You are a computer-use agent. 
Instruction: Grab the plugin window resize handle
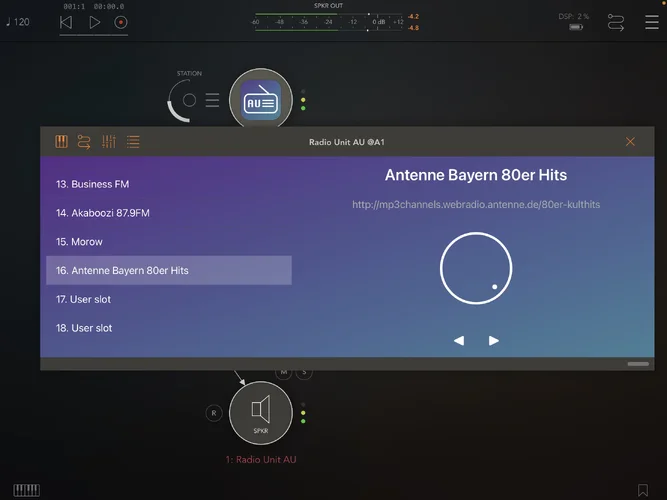(638, 364)
